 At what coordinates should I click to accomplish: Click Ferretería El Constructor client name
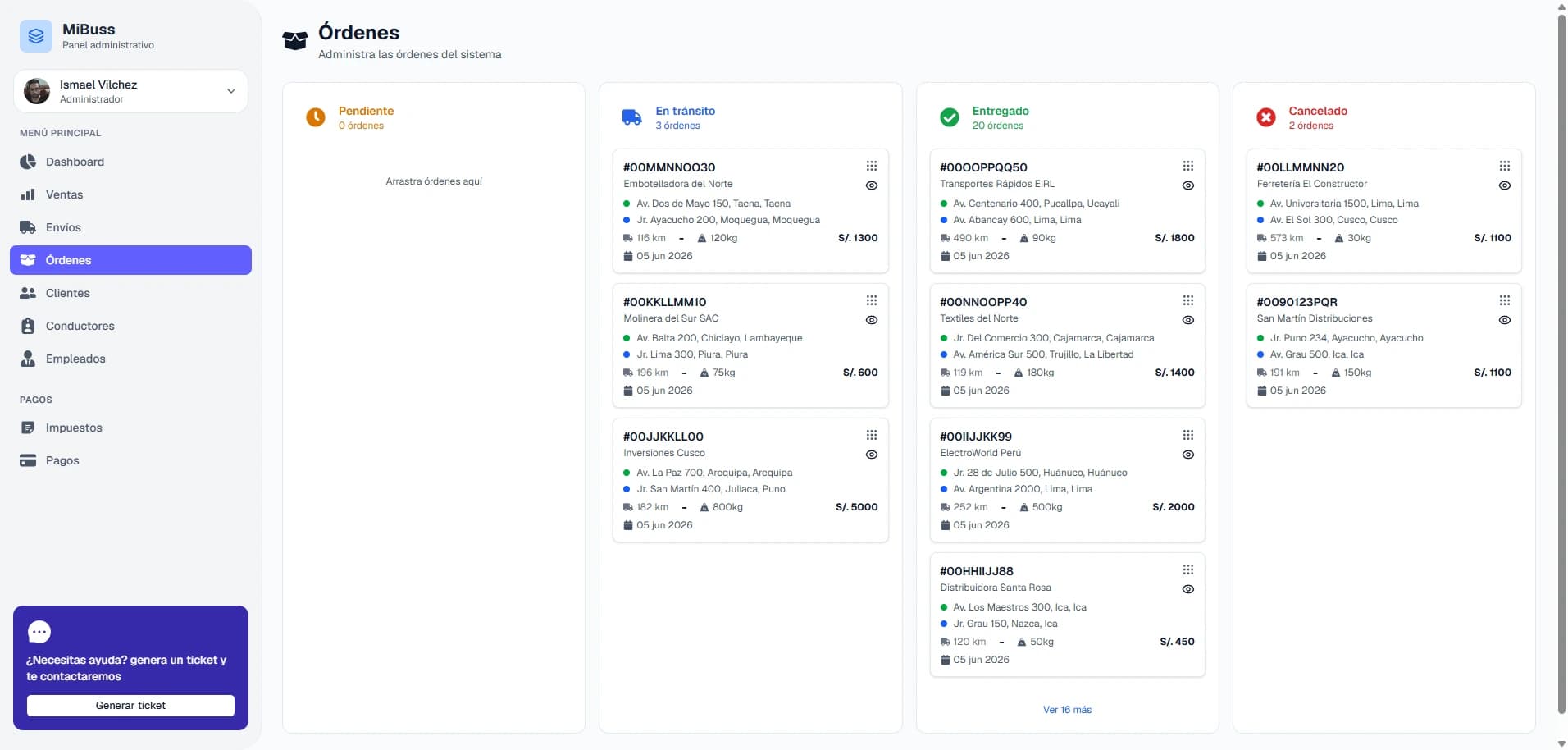tap(1312, 184)
